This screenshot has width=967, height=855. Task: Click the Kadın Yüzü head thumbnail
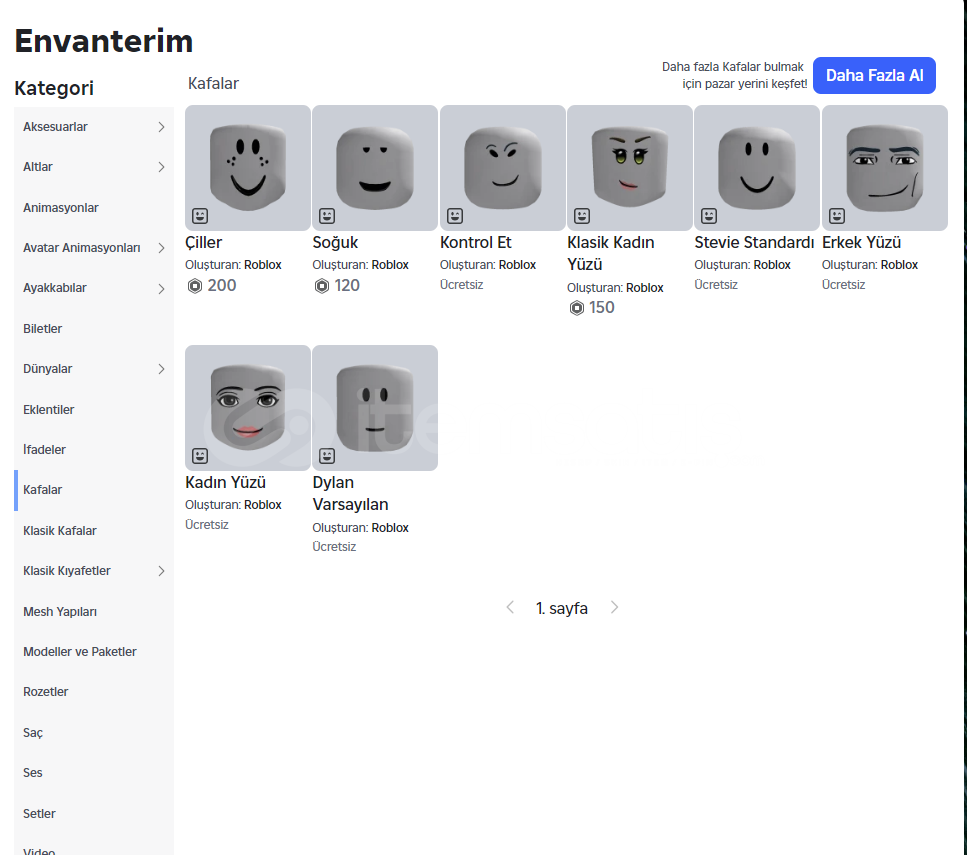[248, 408]
